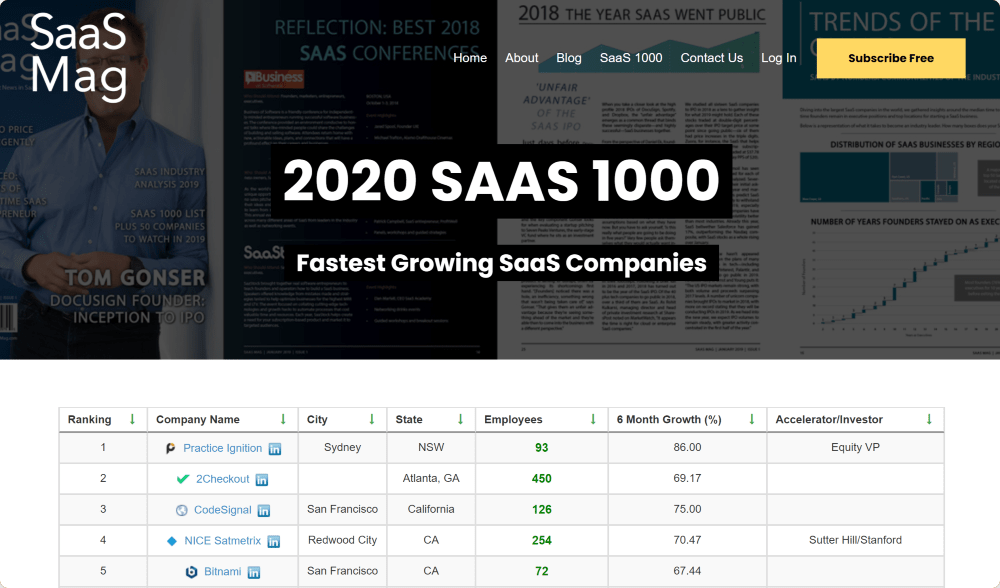Image resolution: width=1000 pixels, height=588 pixels.
Task: Select NICE Satmetrix's CA state cell
Action: (431, 540)
